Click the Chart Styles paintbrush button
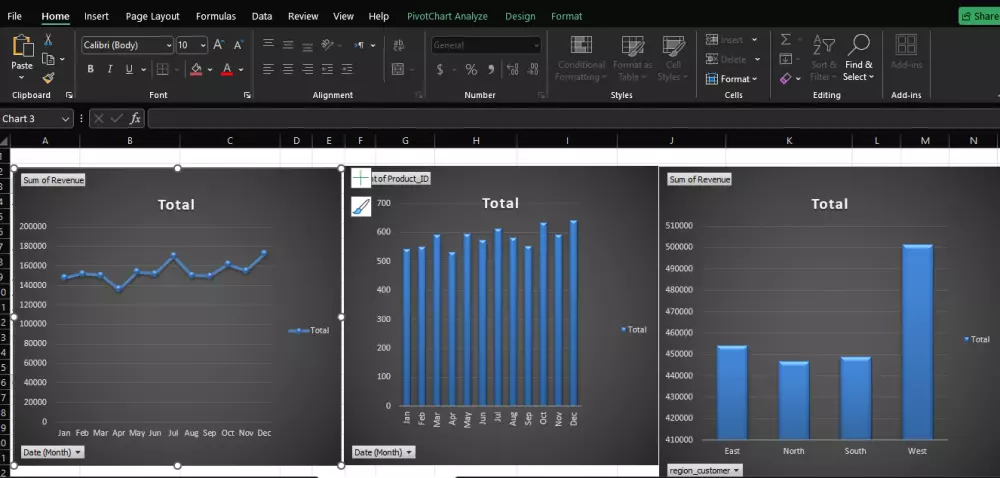1000x478 pixels. [361, 206]
